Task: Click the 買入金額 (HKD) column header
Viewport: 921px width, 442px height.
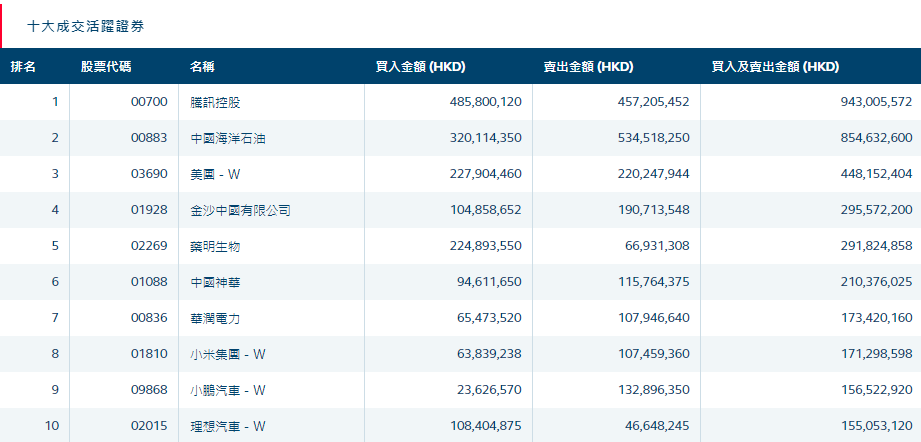Action: 421,67
